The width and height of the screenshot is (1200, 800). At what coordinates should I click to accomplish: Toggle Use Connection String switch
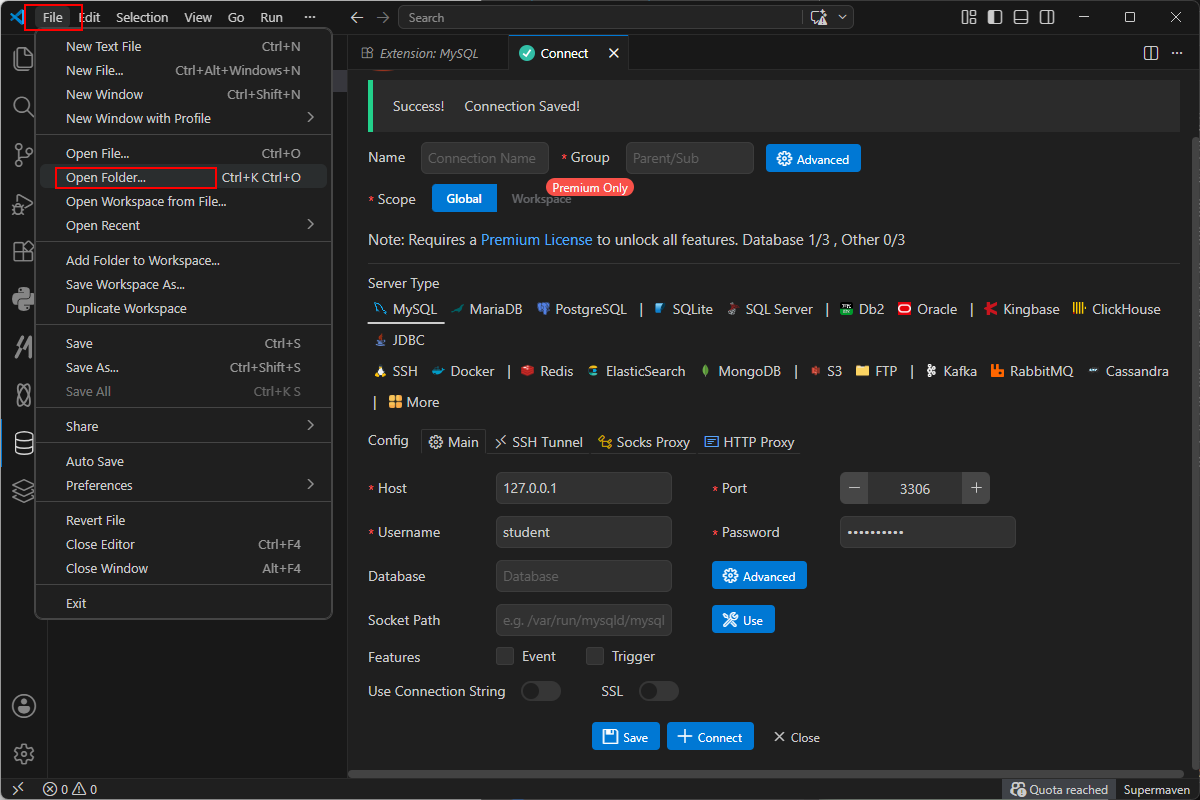(541, 691)
